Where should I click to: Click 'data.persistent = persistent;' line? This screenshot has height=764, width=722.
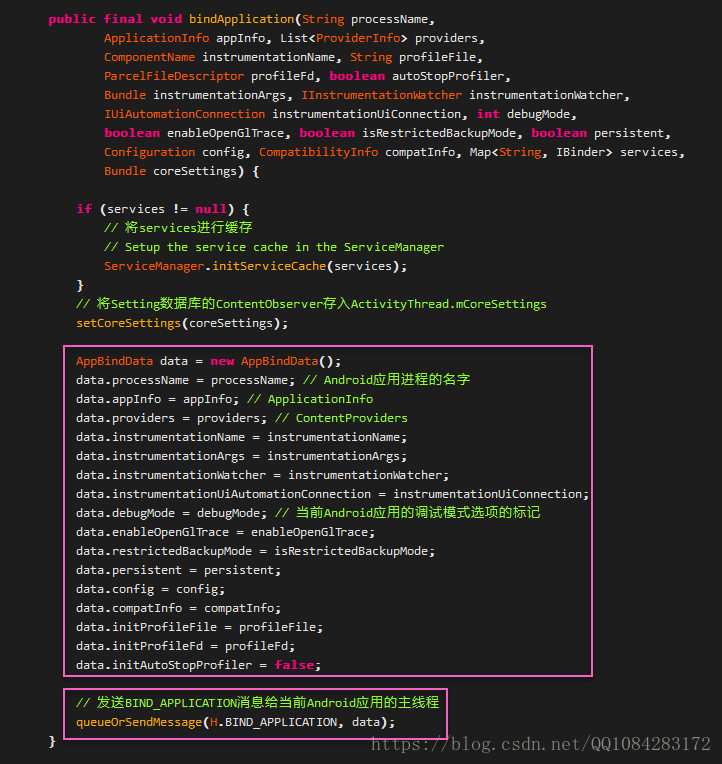point(178,570)
